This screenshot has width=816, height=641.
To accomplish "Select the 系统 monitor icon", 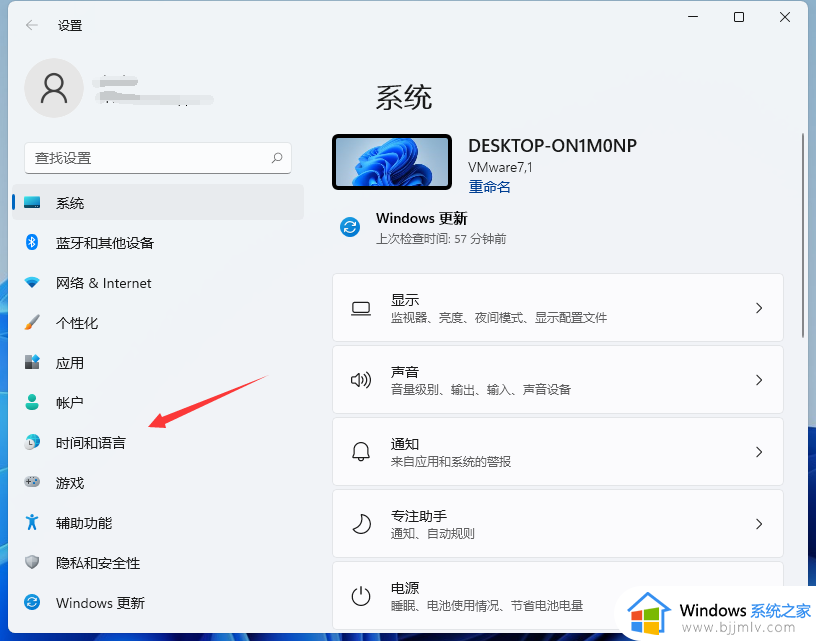I will tap(32, 202).
